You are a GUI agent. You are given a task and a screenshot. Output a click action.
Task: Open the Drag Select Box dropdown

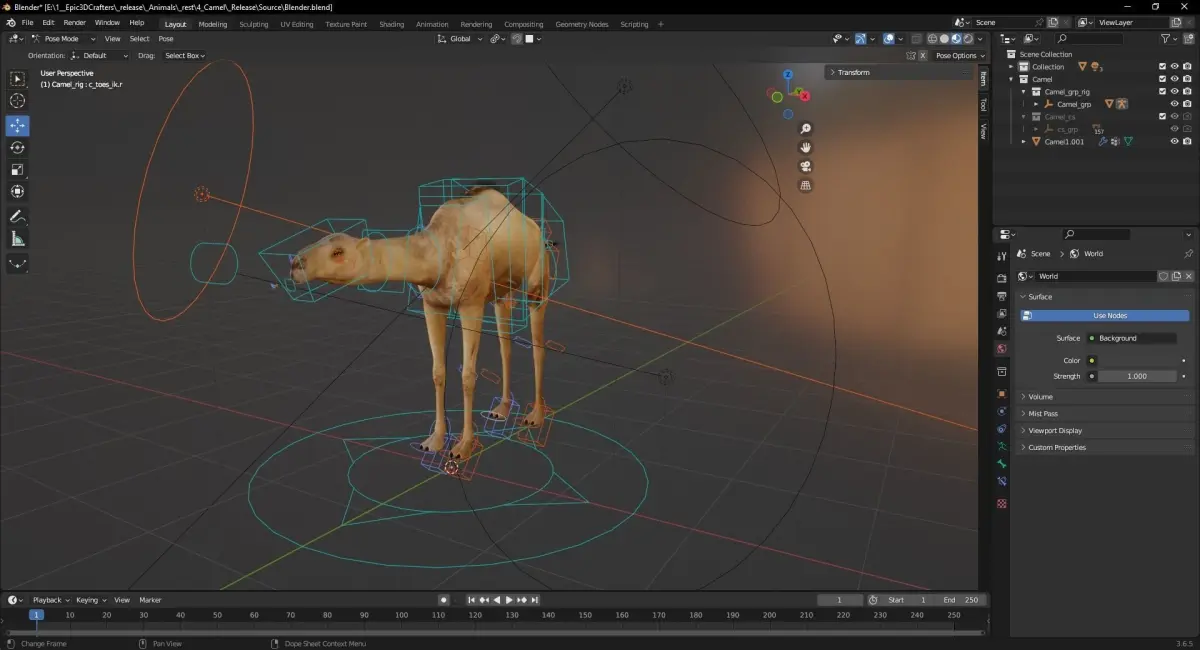tap(184, 56)
